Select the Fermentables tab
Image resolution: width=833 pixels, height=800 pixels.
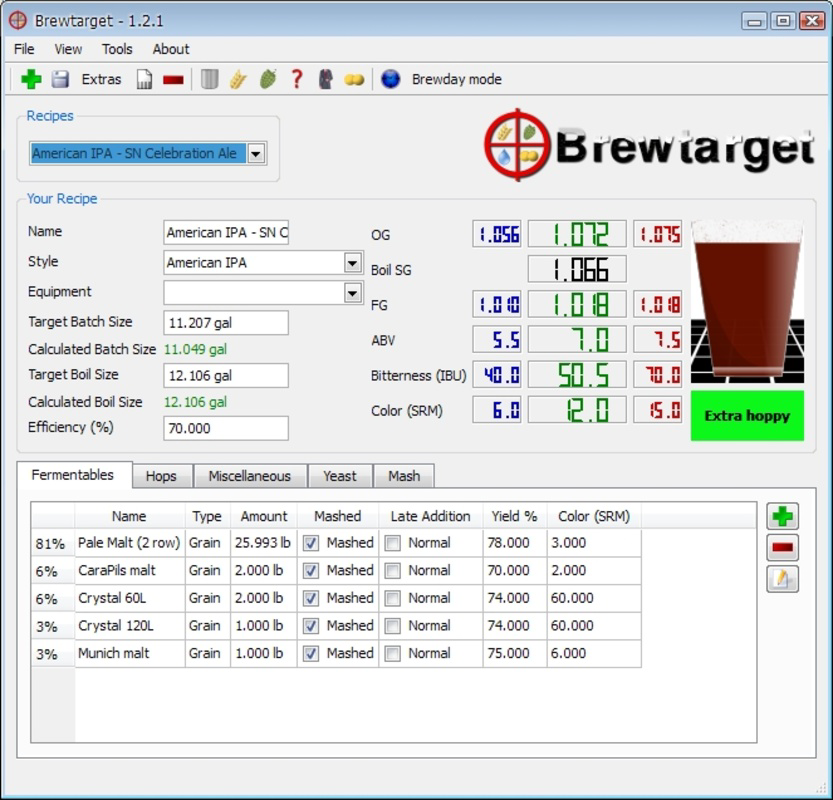point(73,475)
